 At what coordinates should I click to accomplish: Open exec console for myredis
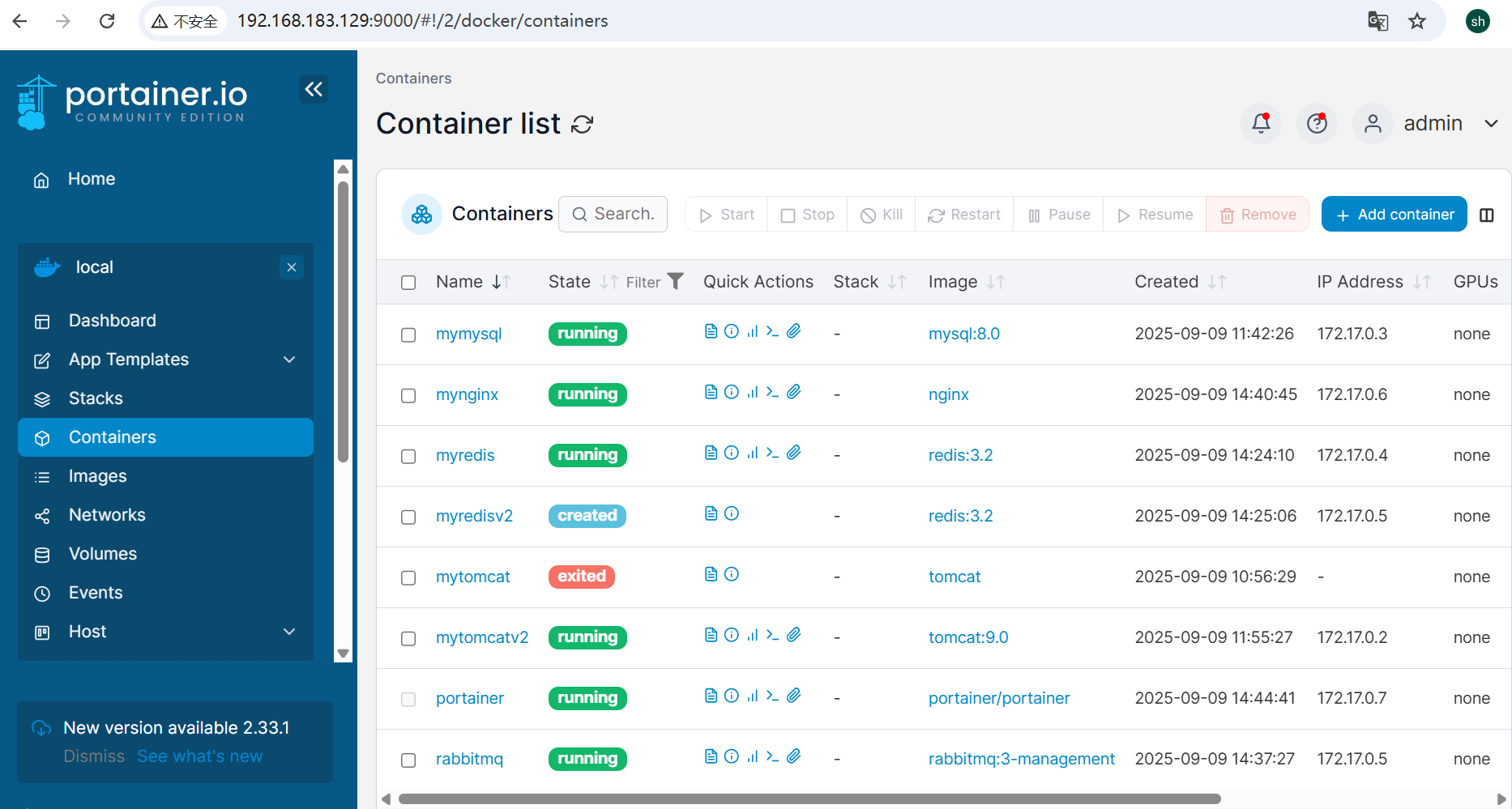(773, 452)
